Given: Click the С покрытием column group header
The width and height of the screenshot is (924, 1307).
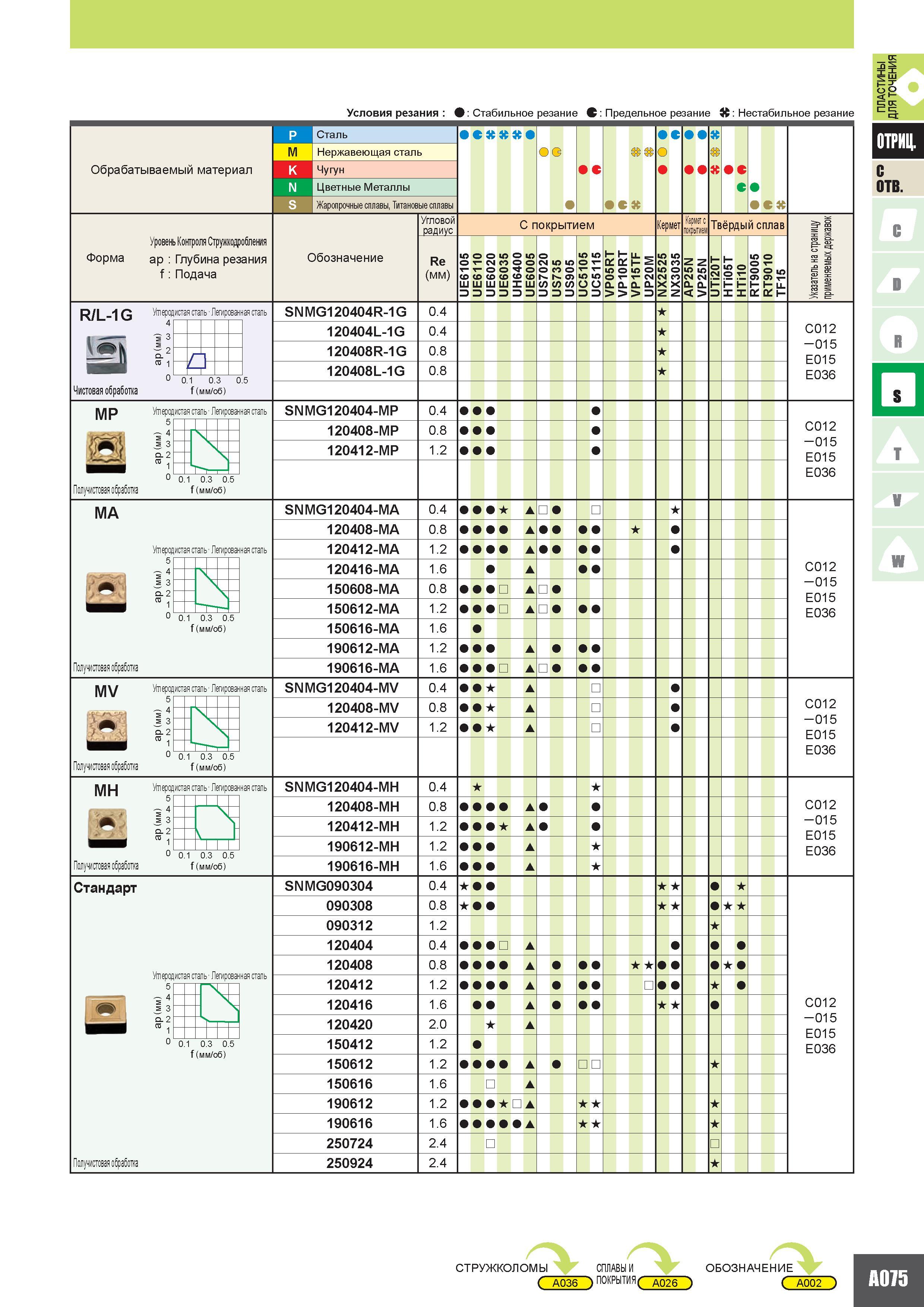Looking at the screenshot, I should 556,225.
